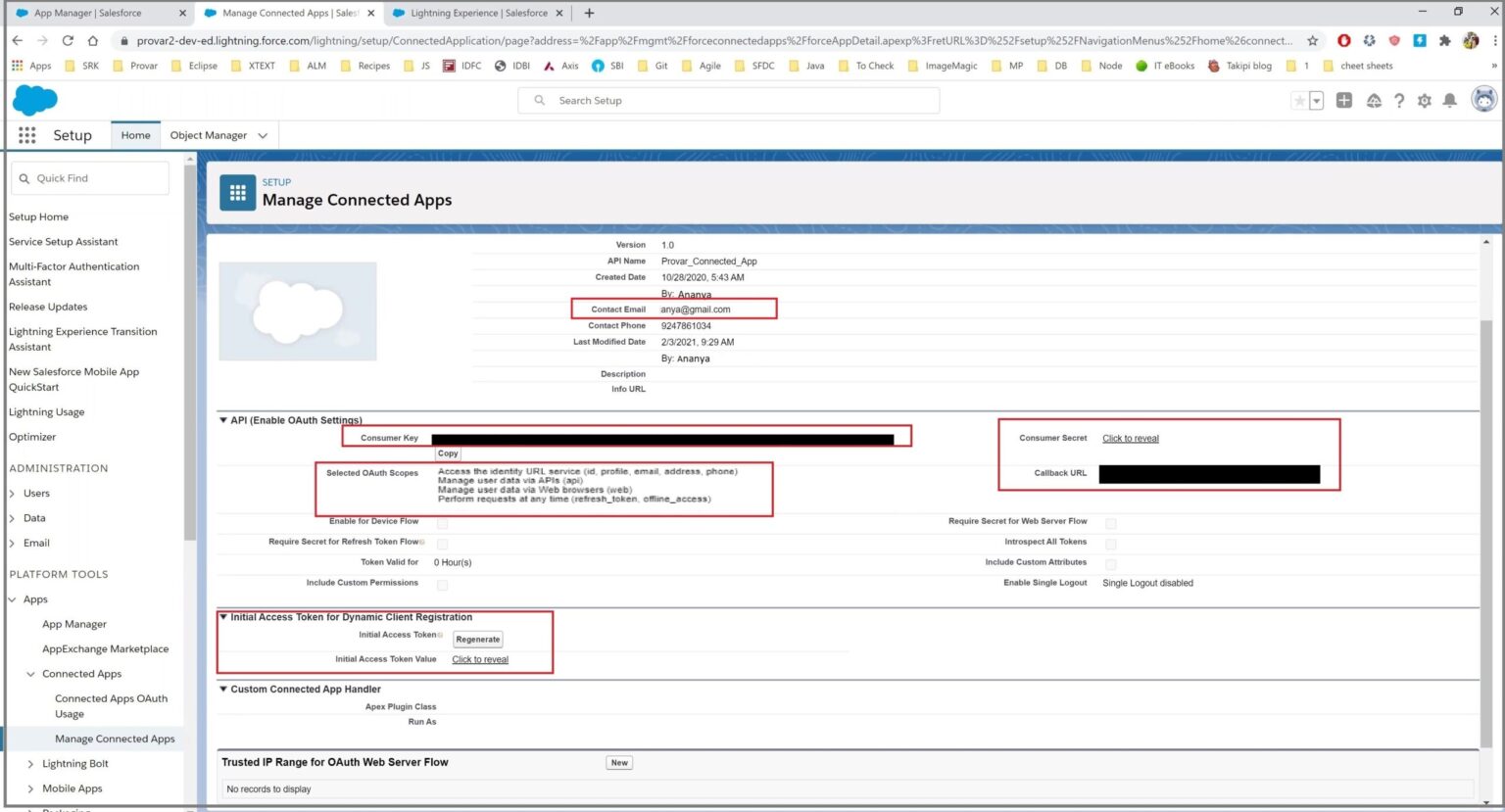Screen dimensions: 1505x812
Task: Select the Home tab in Setup
Action: click(x=134, y=134)
